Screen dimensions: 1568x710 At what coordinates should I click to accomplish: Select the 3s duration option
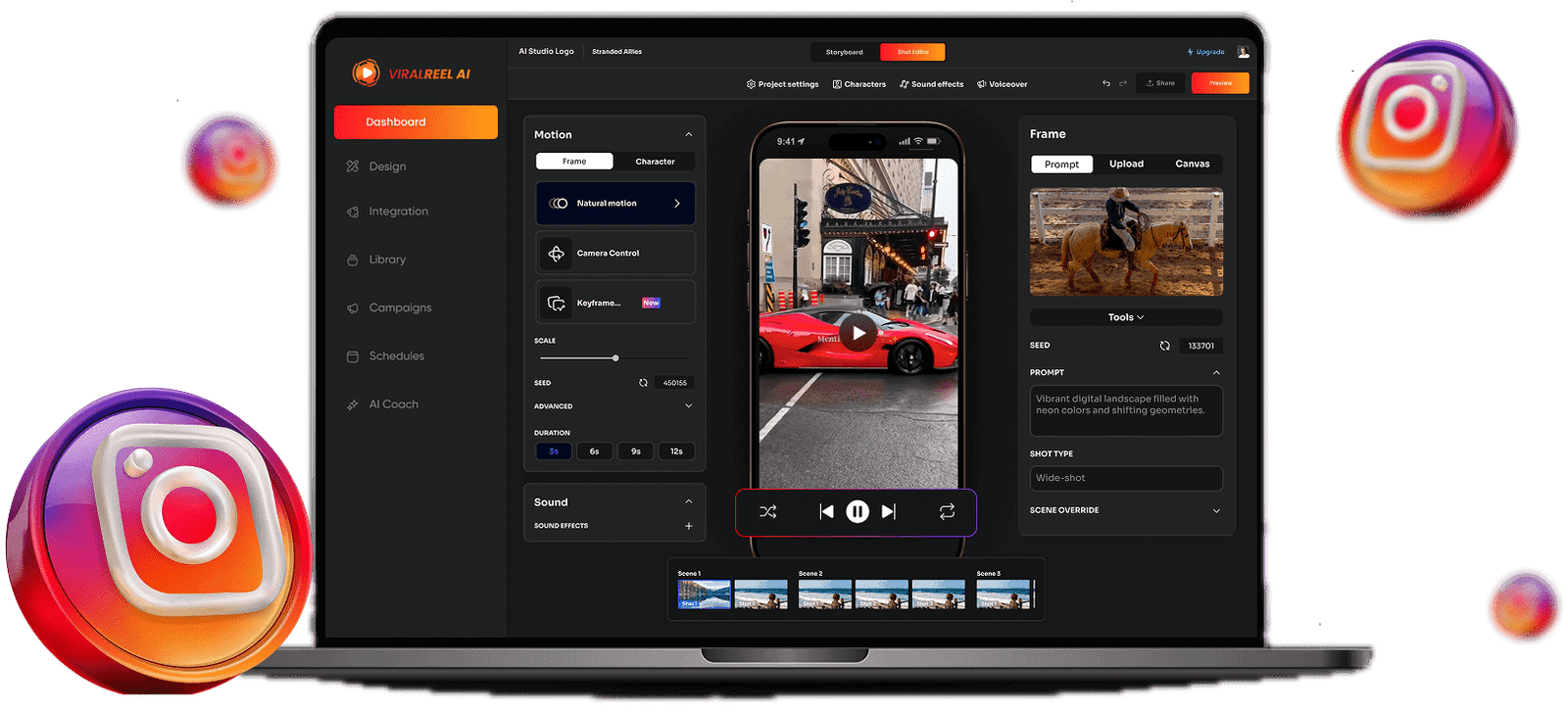554,451
